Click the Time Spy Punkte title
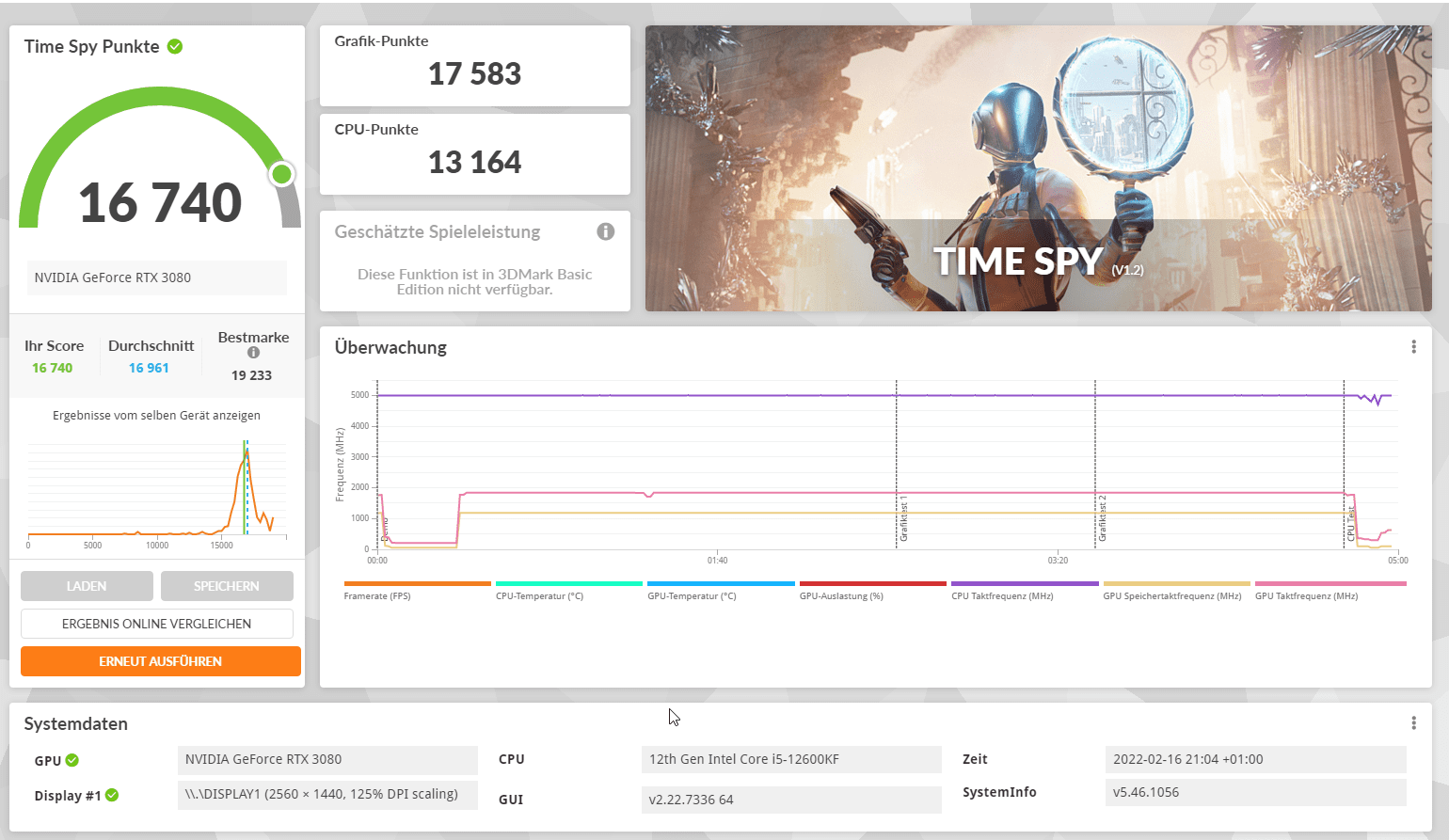Screen dimensions: 1449x840 pos(91,46)
